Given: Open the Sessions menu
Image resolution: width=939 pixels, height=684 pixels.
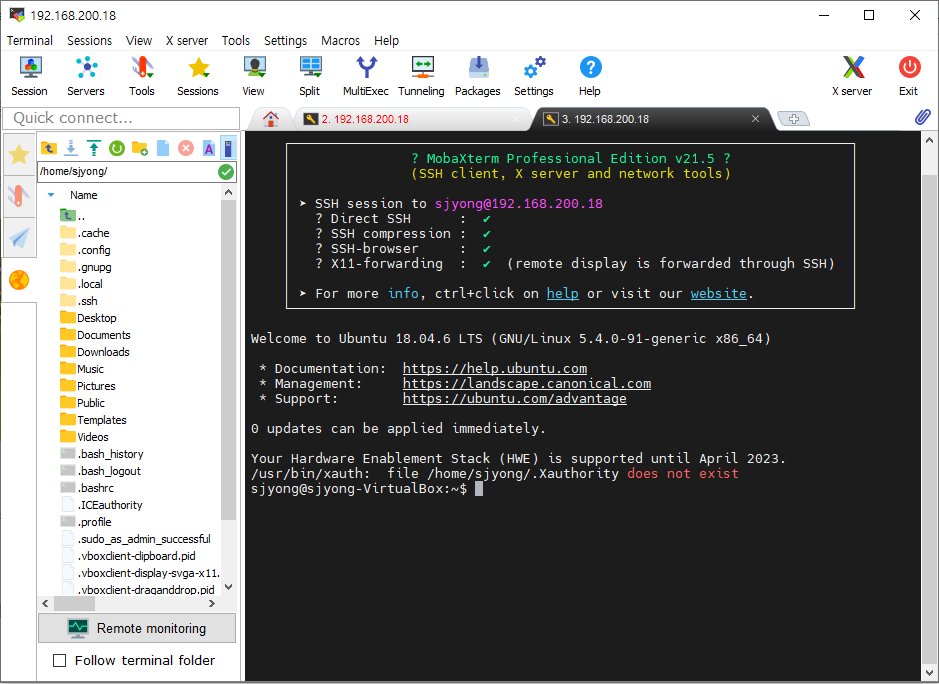Looking at the screenshot, I should pyautogui.click(x=89, y=40).
